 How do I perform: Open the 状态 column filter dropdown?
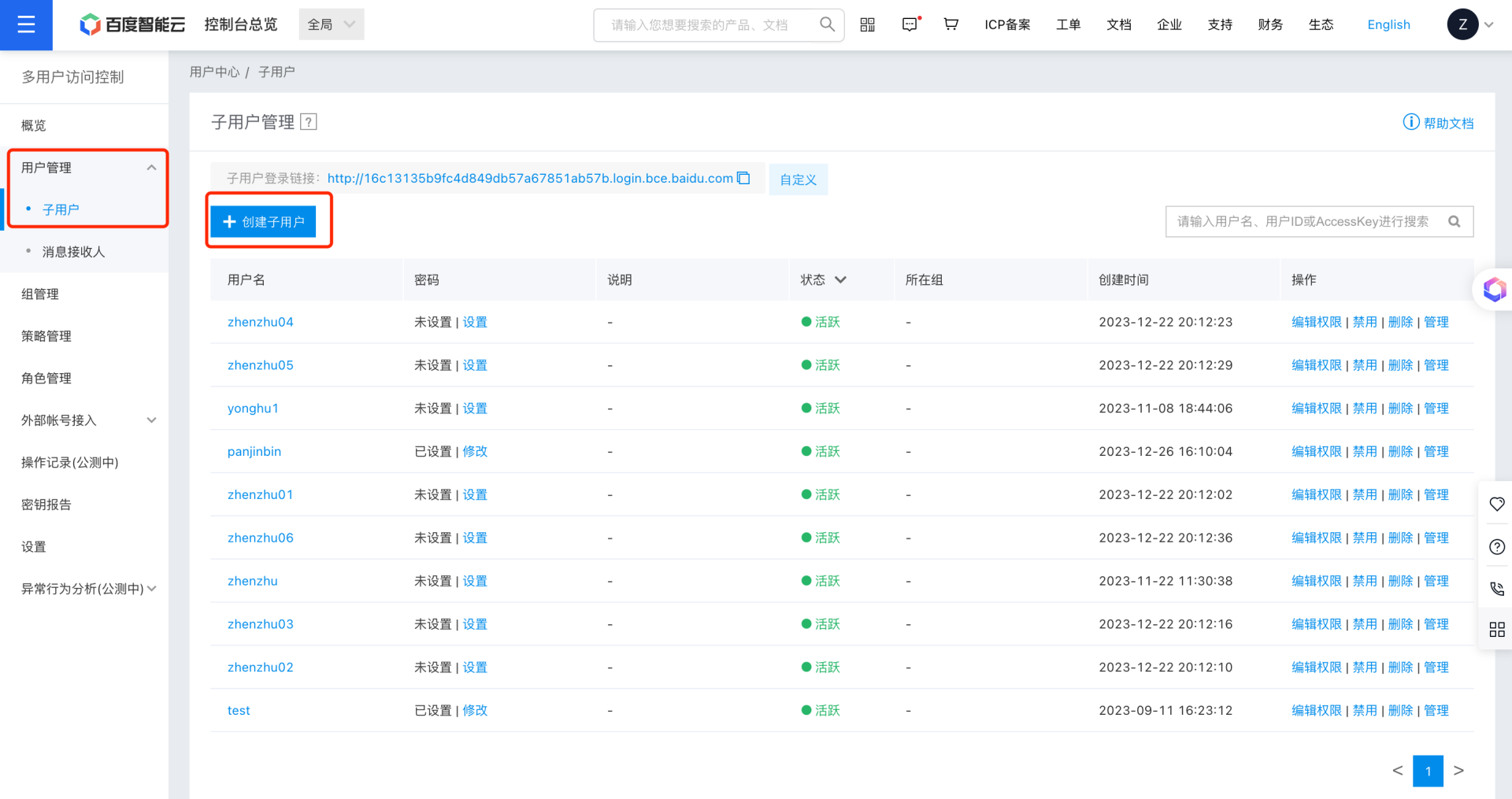(840, 279)
